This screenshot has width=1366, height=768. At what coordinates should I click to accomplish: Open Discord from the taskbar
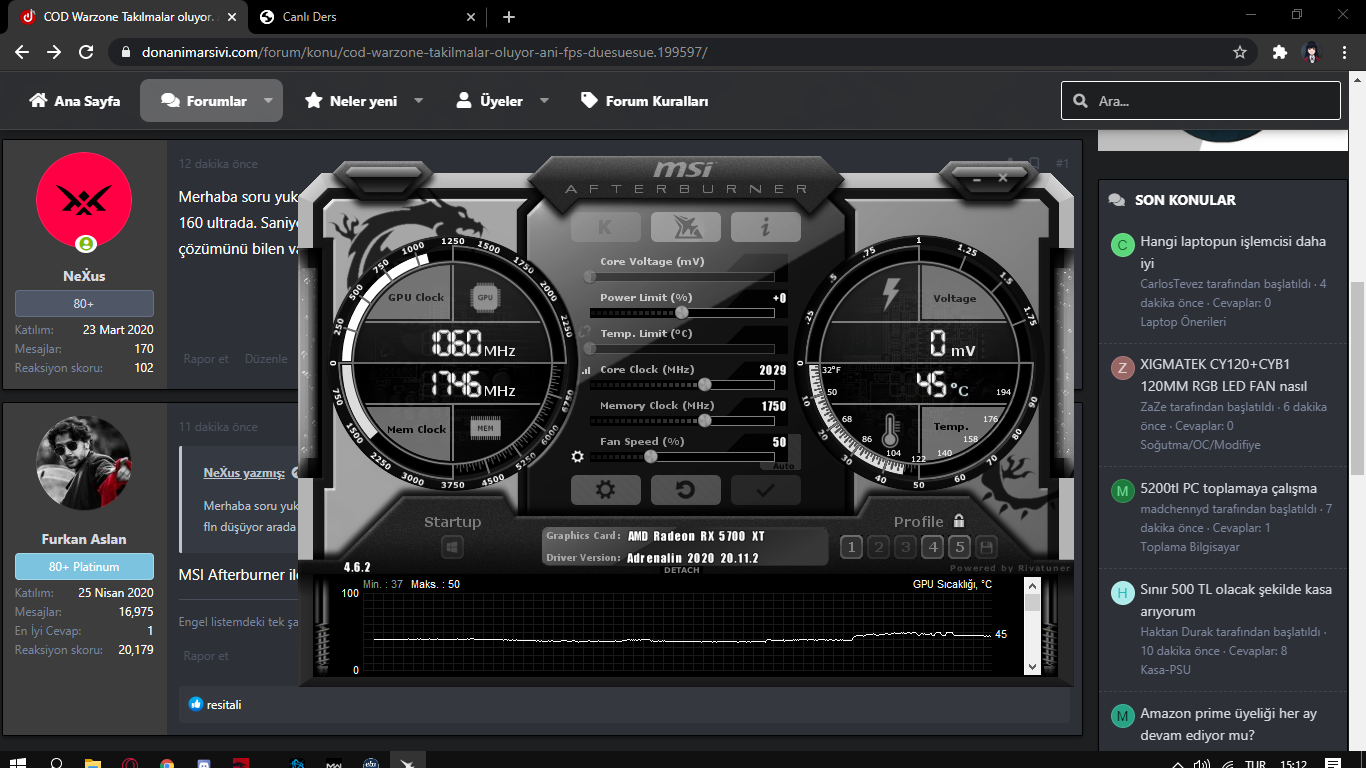[204, 763]
